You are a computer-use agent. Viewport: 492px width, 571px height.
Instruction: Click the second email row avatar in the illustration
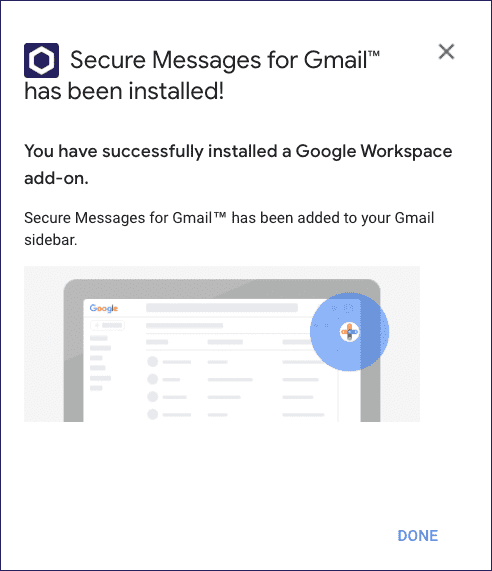coord(153,379)
